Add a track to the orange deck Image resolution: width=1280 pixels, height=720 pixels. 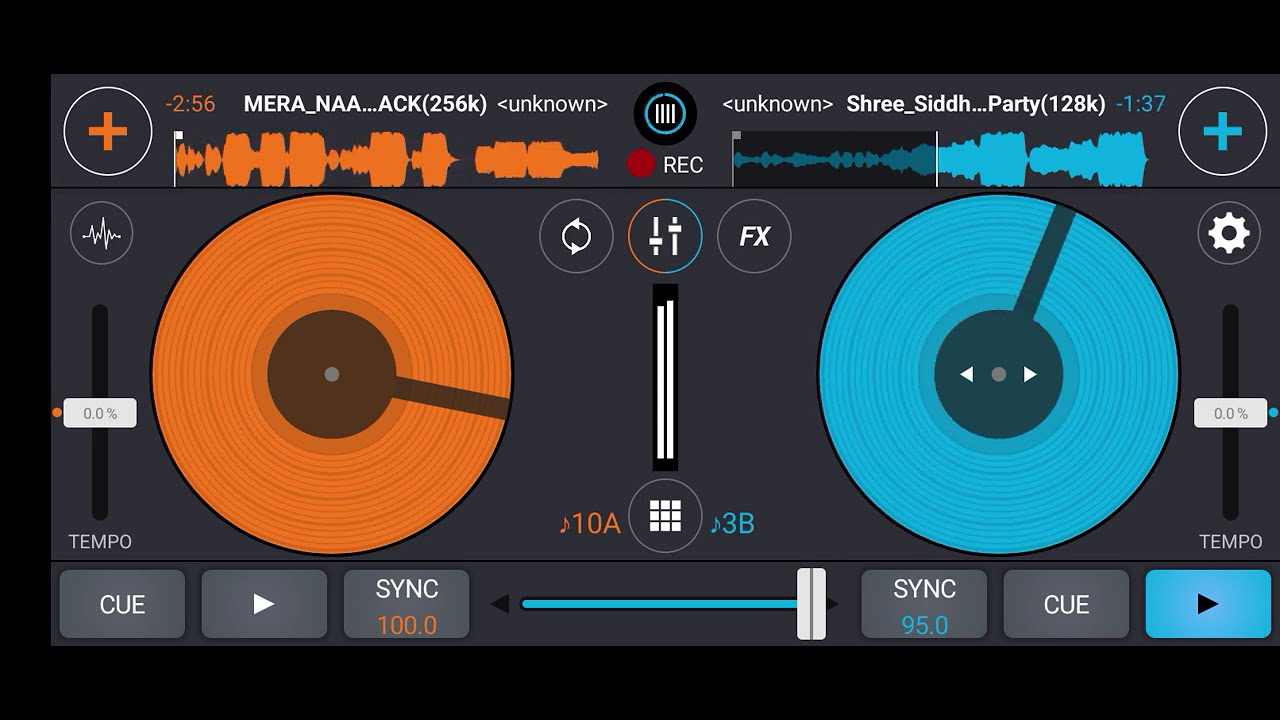[x=108, y=132]
